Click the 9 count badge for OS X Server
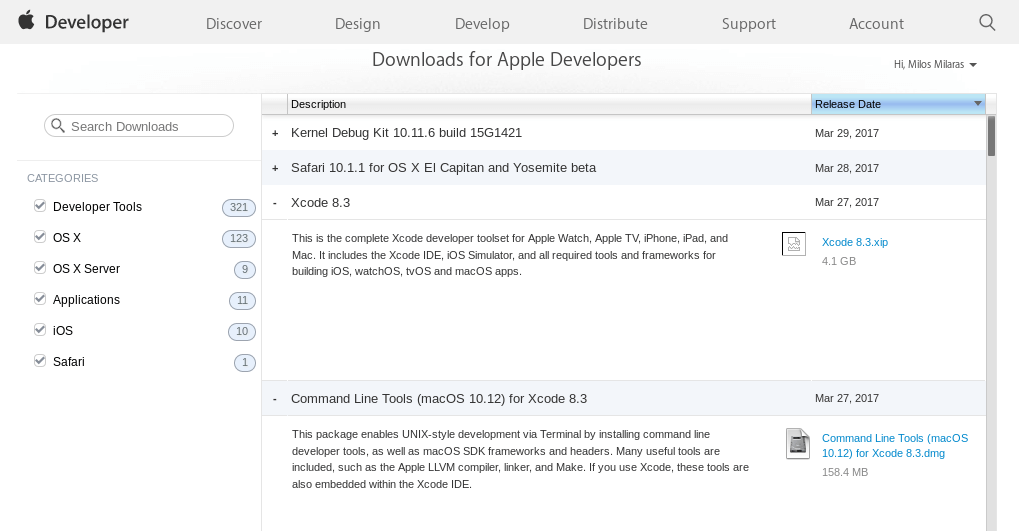Screen dimensions: 1019x531 click(x=244, y=269)
